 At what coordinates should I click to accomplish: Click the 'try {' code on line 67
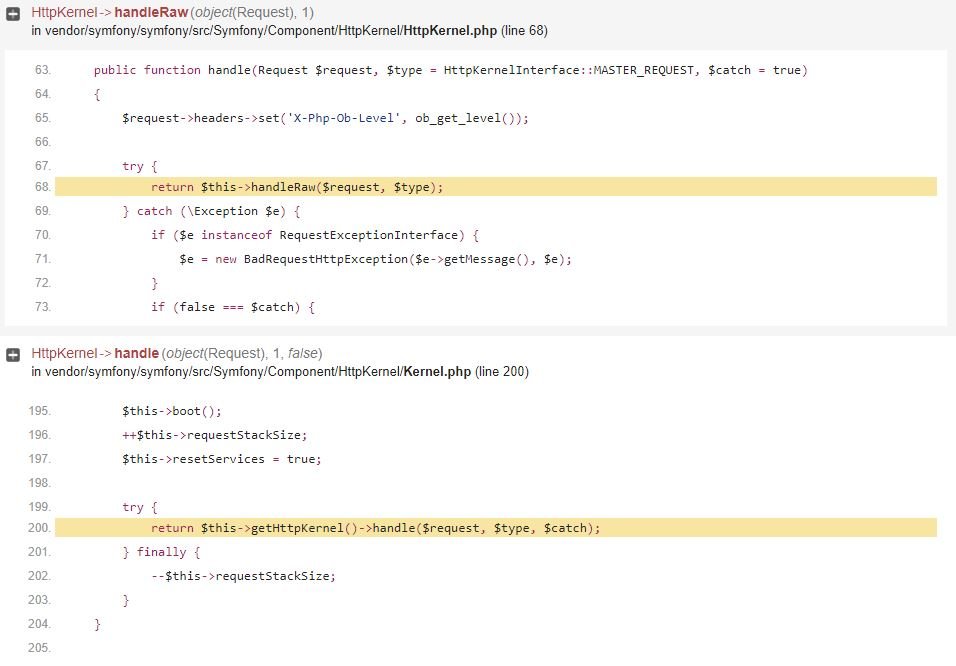(x=140, y=166)
